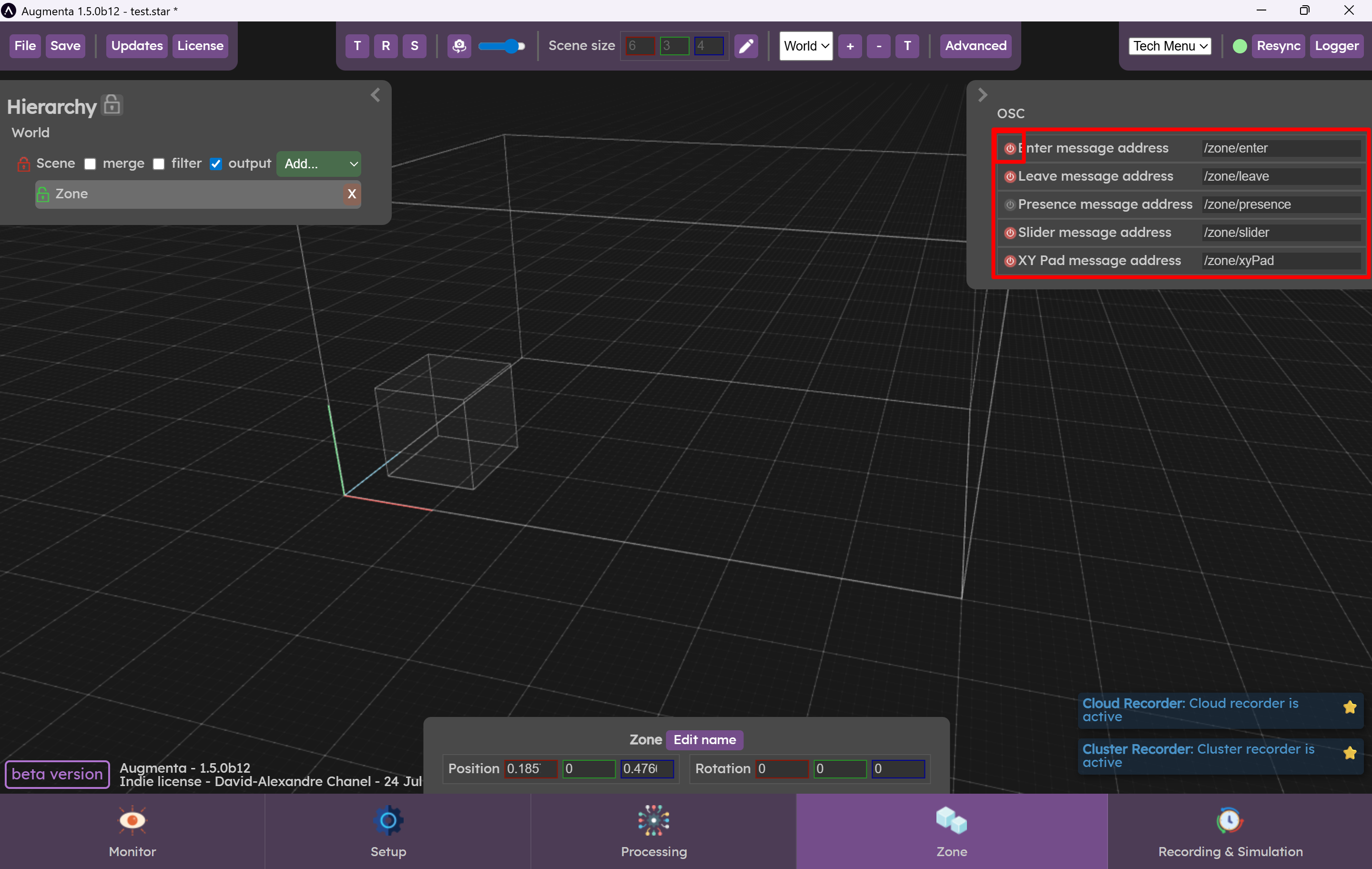Viewport: 1372px width, 869px height.
Task: Uncheck the output checkbox
Action: tap(215, 164)
